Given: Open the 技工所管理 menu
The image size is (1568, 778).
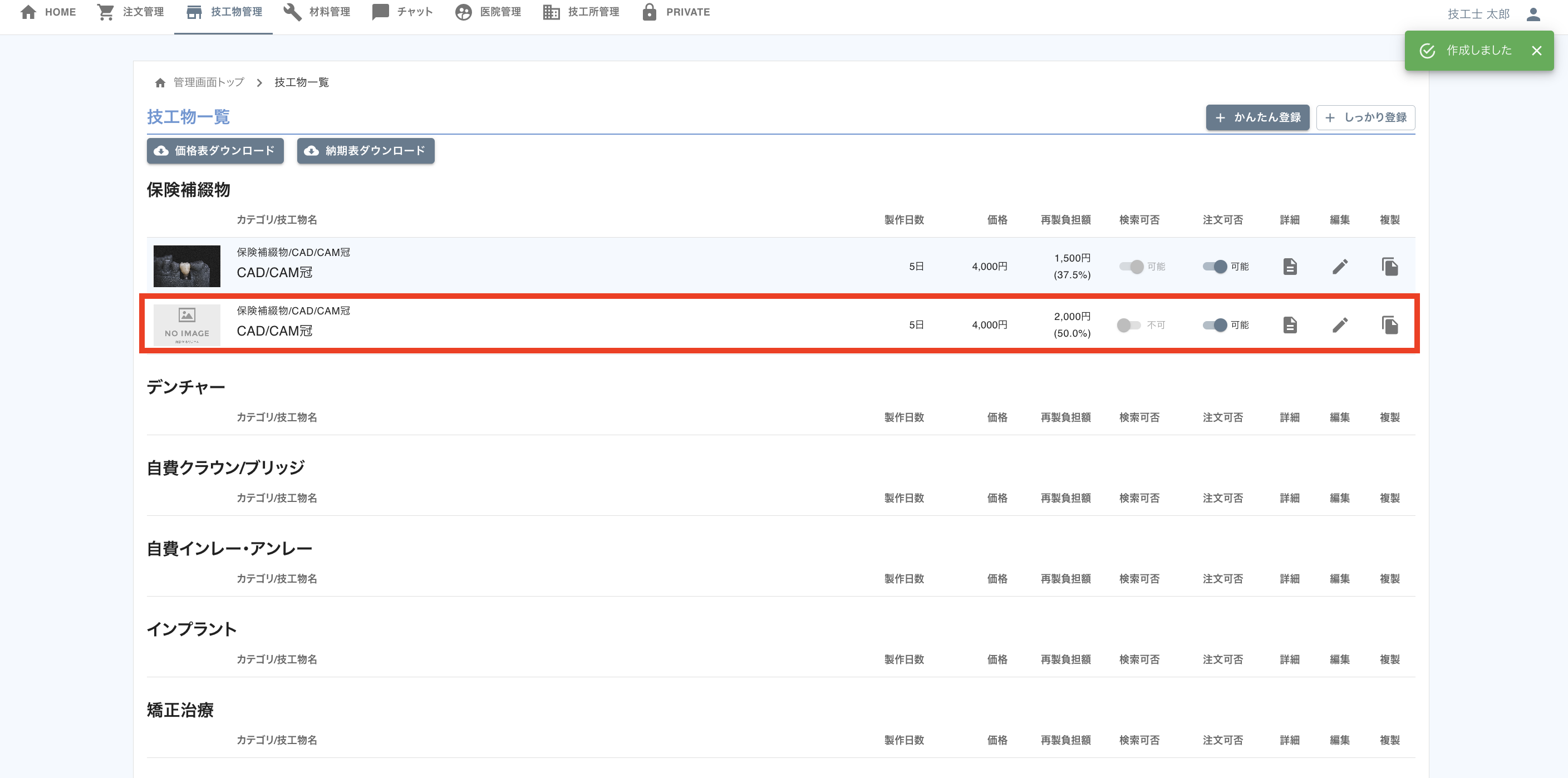Looking at the screenshot, I should [x=581, y=12].
